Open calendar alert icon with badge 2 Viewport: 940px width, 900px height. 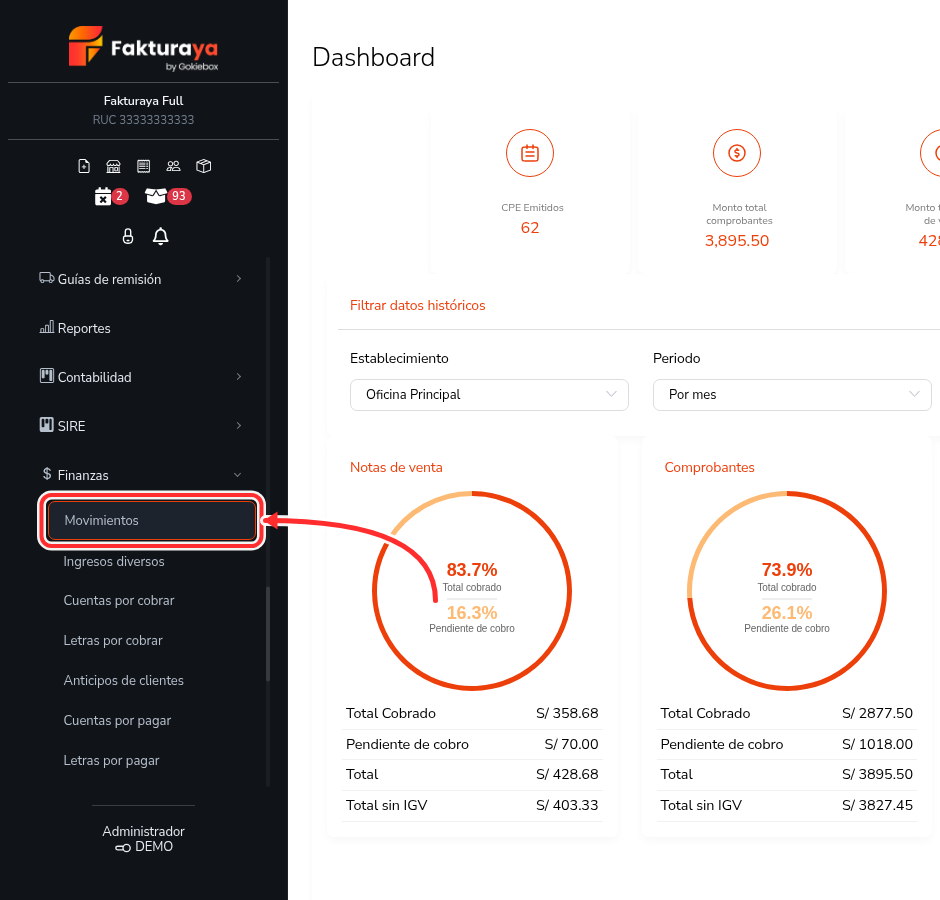point(111,196)
